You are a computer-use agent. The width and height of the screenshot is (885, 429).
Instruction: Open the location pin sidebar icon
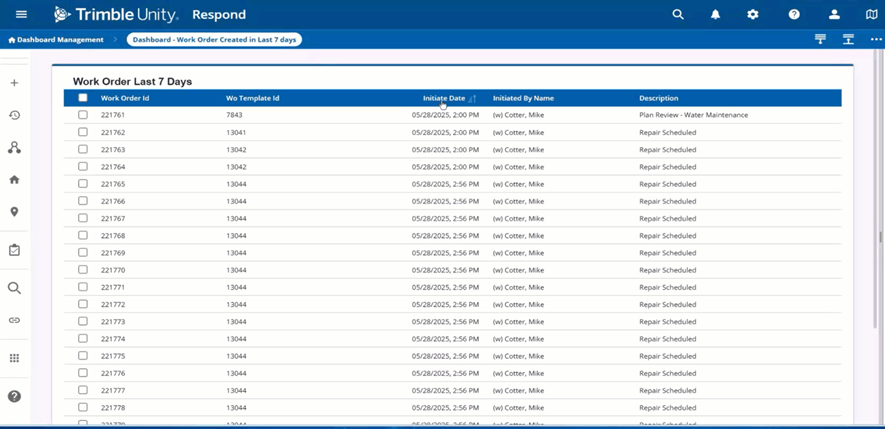[15, 212]
